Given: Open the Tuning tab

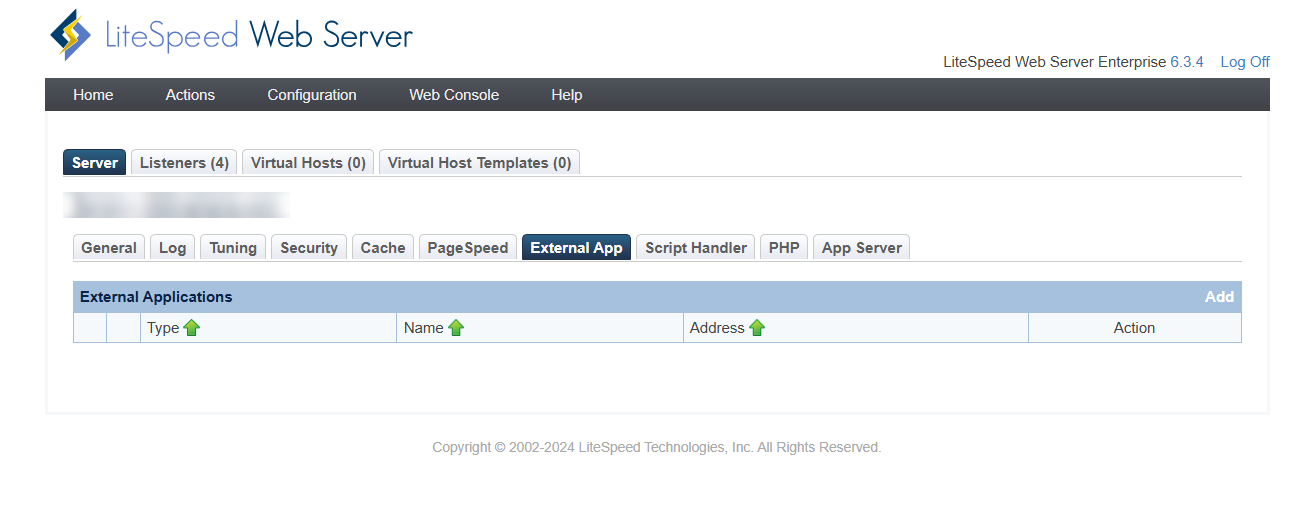Looking at the screenshot, I should click(233, 248).
